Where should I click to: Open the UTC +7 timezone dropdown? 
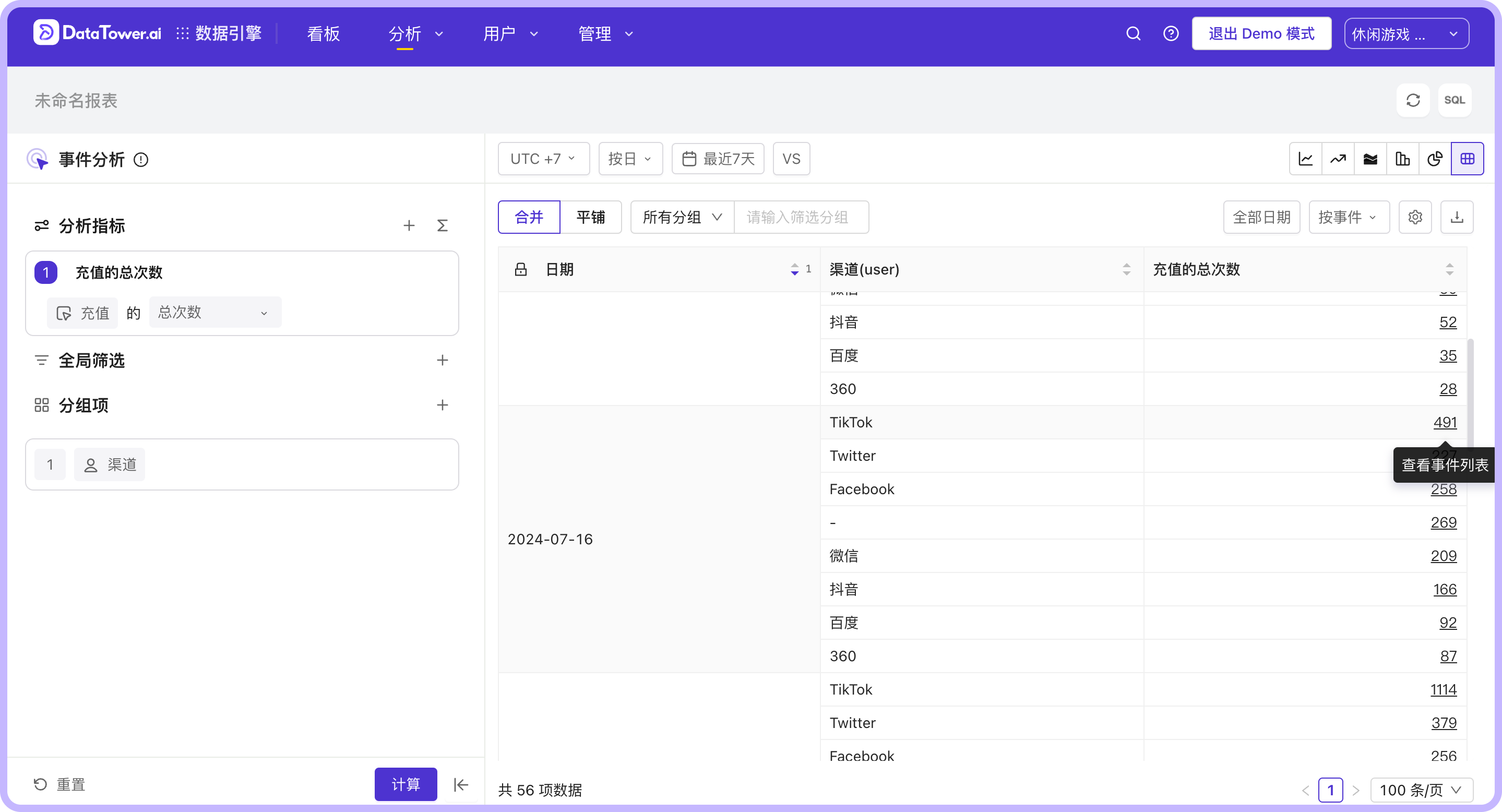tap(543, 158)
